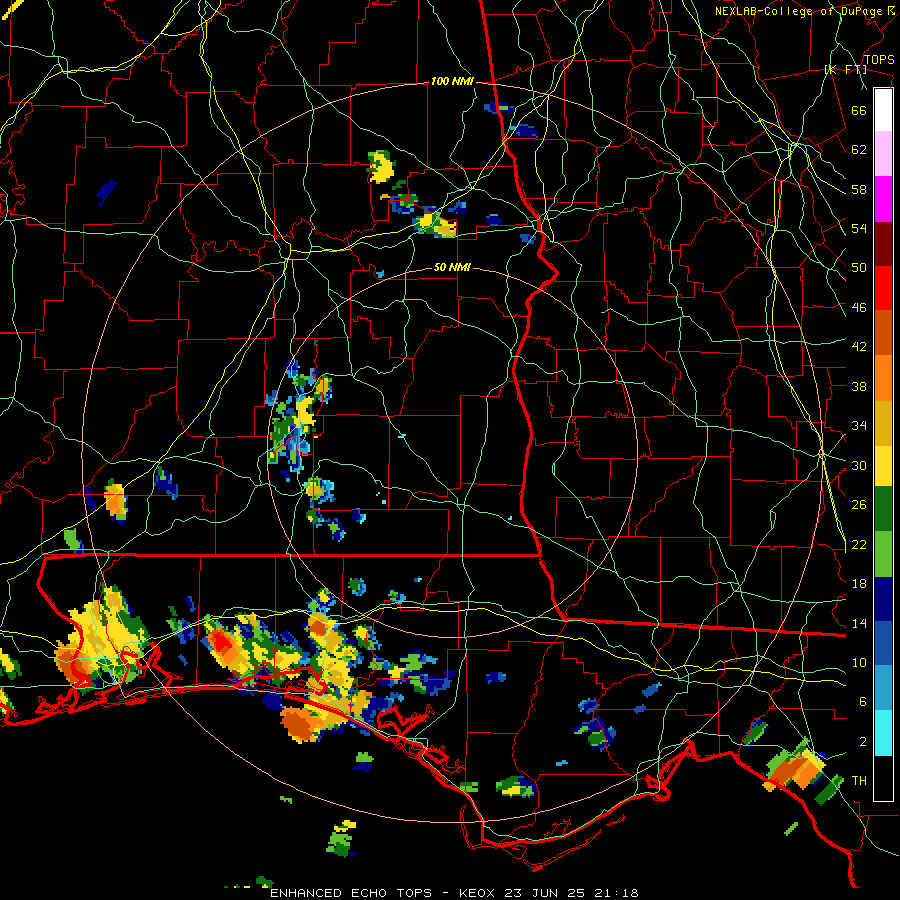Click the 50 value on the legend
Image resolution: width=900 pixels, height=900 pixels.
pos(859,268)
